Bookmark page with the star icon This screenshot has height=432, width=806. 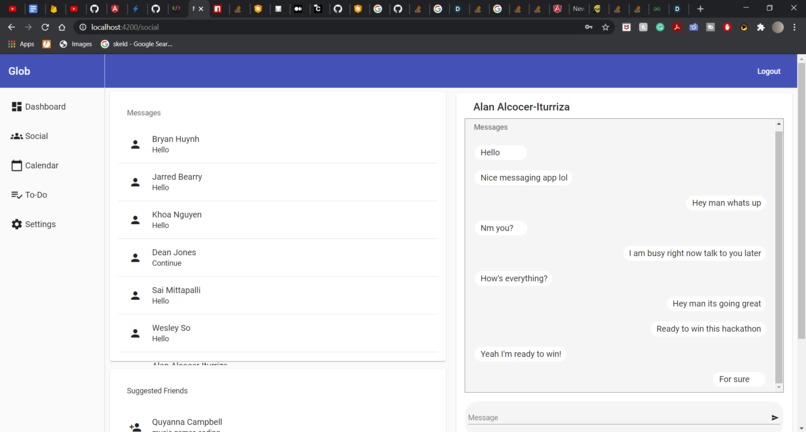point(606,27)
